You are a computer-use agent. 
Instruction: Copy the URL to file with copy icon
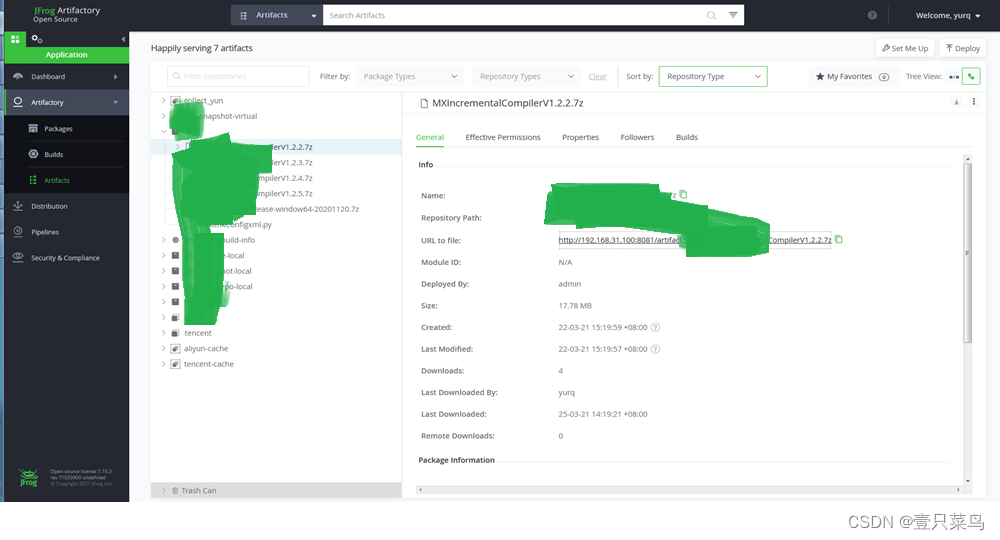(x=839, y=240)
